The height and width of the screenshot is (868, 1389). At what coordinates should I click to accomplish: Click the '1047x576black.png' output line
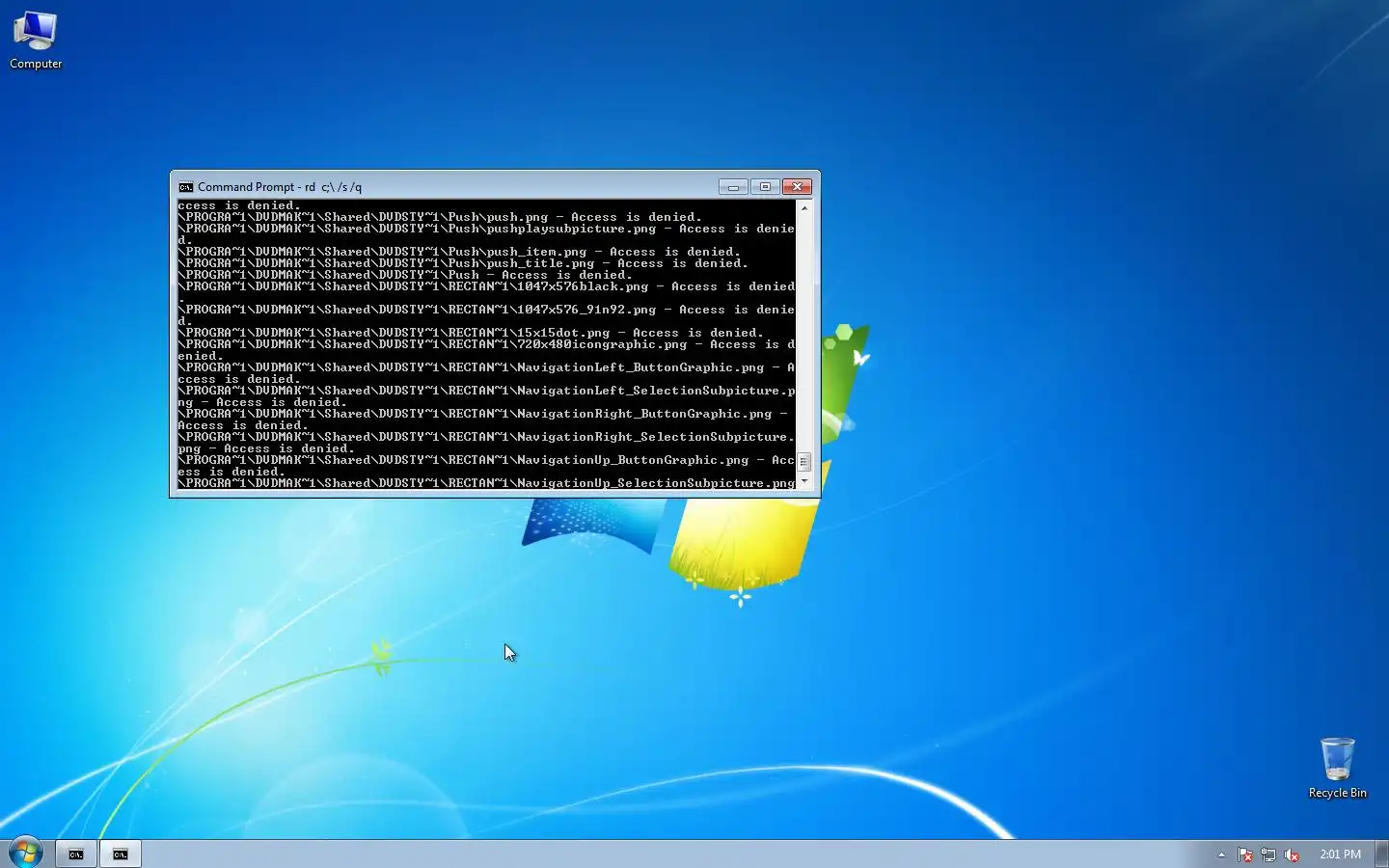(x=486, y=286)
